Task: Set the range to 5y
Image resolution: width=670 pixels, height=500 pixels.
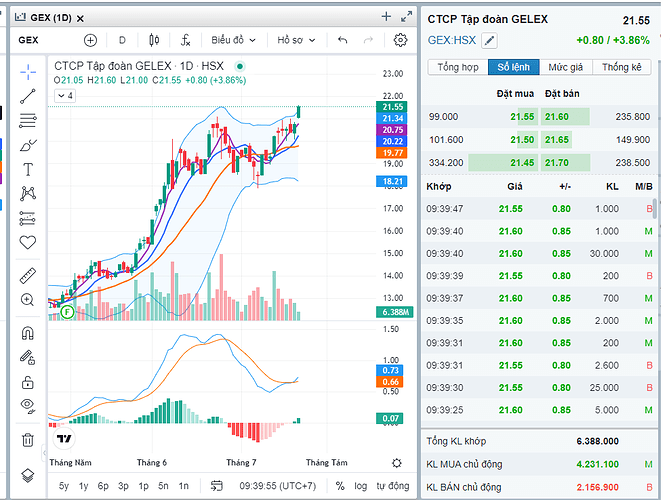Action: pos(64,486)
